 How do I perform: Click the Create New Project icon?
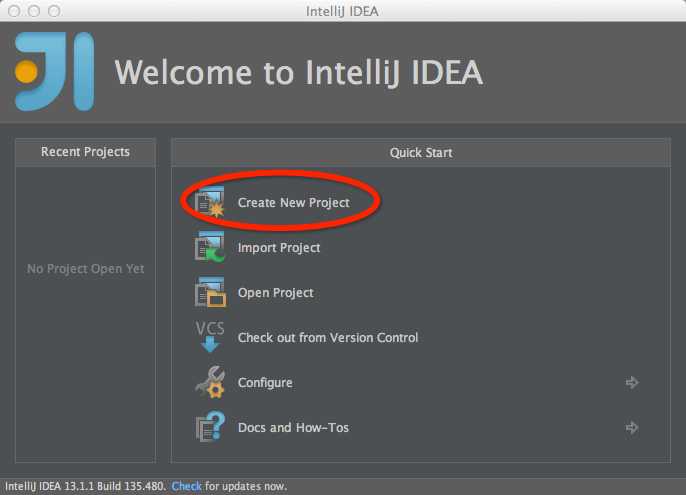click(x=210, y=203)
